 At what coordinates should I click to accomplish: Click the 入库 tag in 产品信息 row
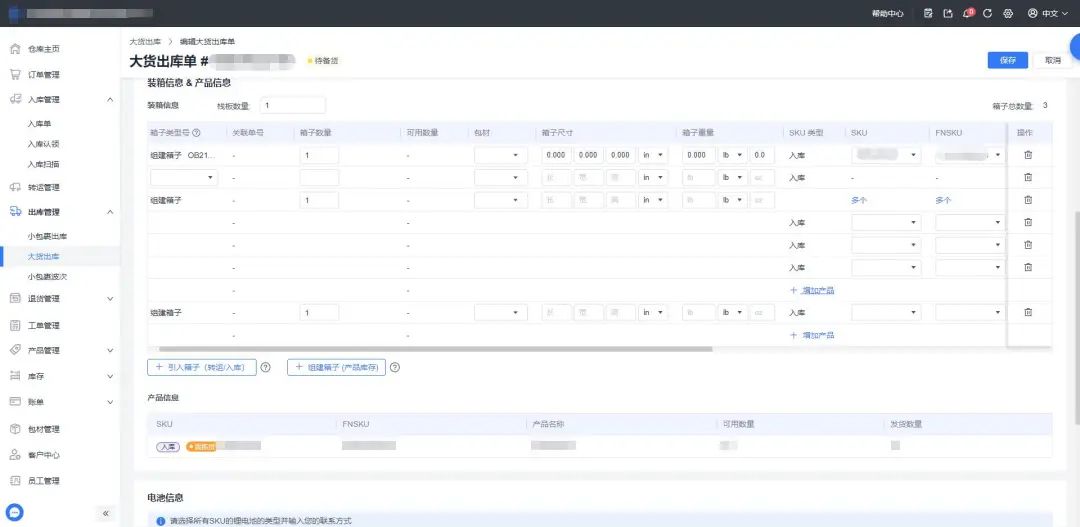[x=168, y=446]
